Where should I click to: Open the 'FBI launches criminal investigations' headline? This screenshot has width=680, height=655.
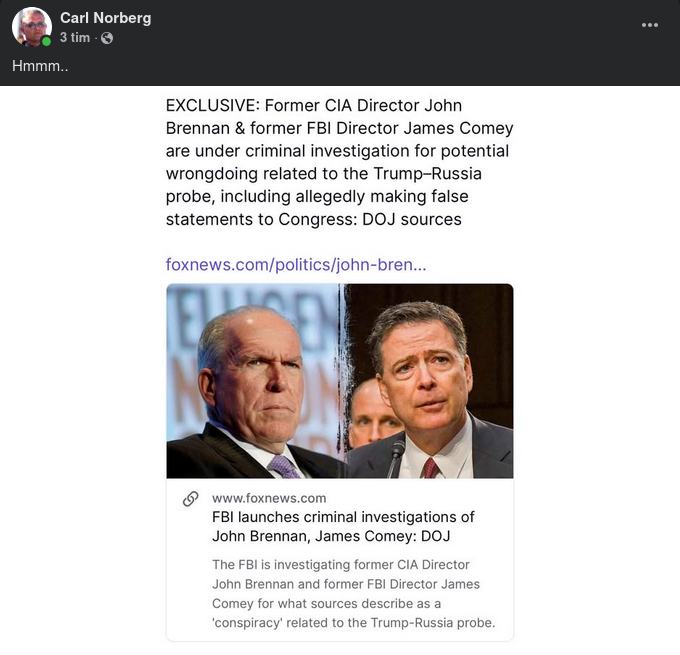coord(343,526)
